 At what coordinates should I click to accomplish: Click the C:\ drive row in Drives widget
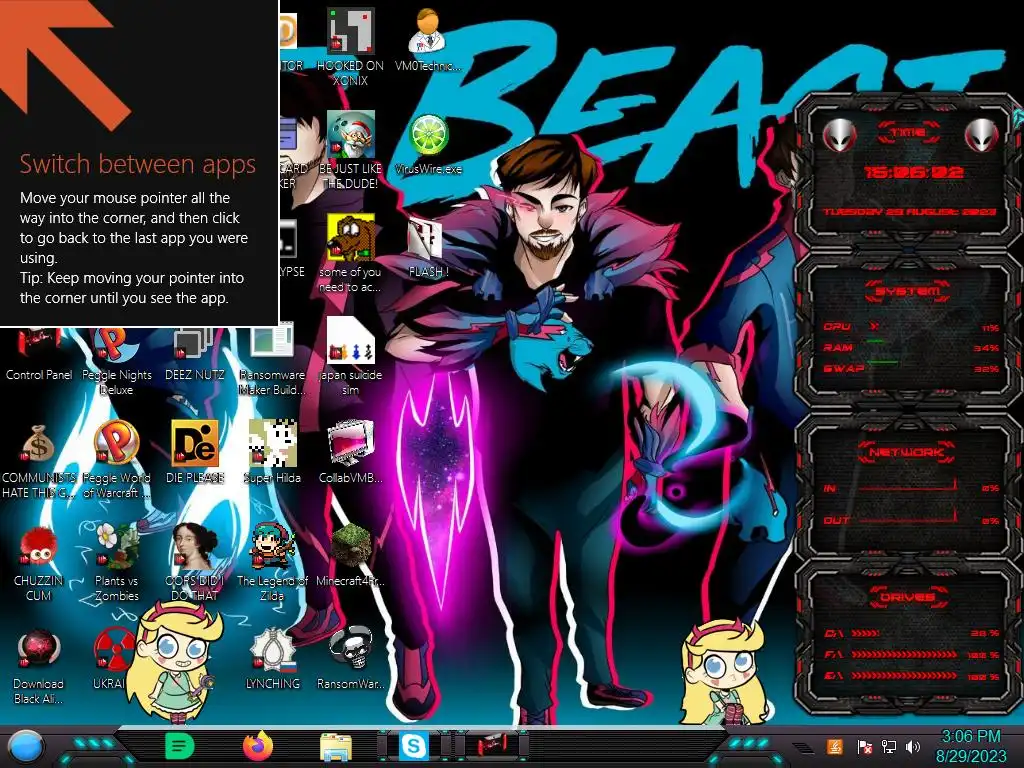[x=911, y=633]
